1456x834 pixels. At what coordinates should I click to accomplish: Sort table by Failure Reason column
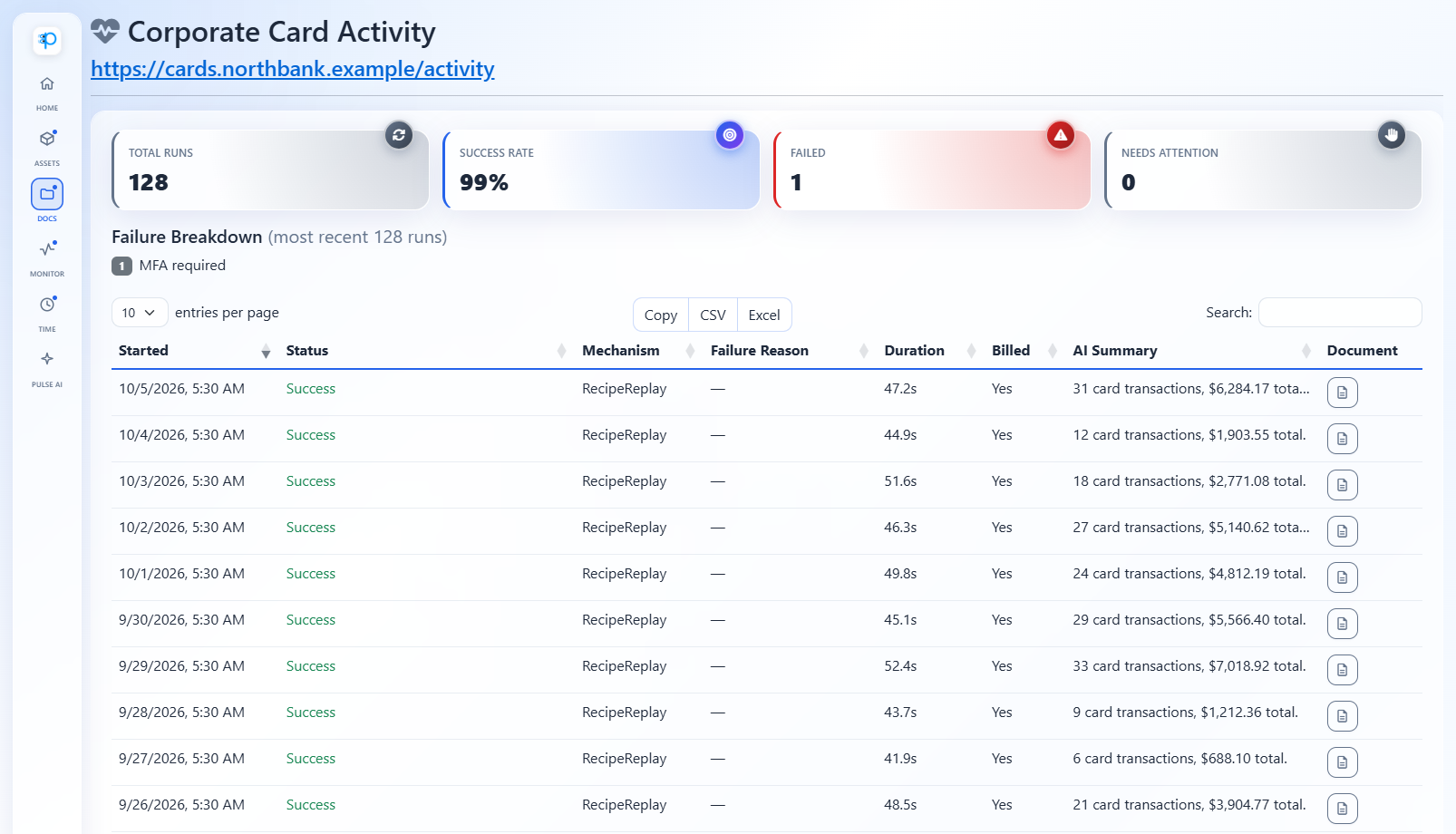(791, 351)
